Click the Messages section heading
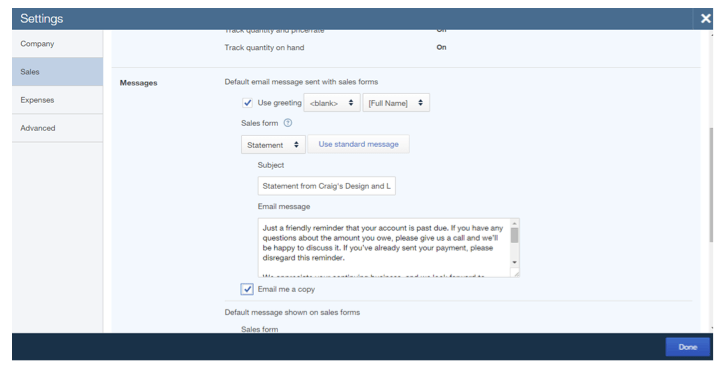Screen dimensions: 726x370 (x=138, y=83)
